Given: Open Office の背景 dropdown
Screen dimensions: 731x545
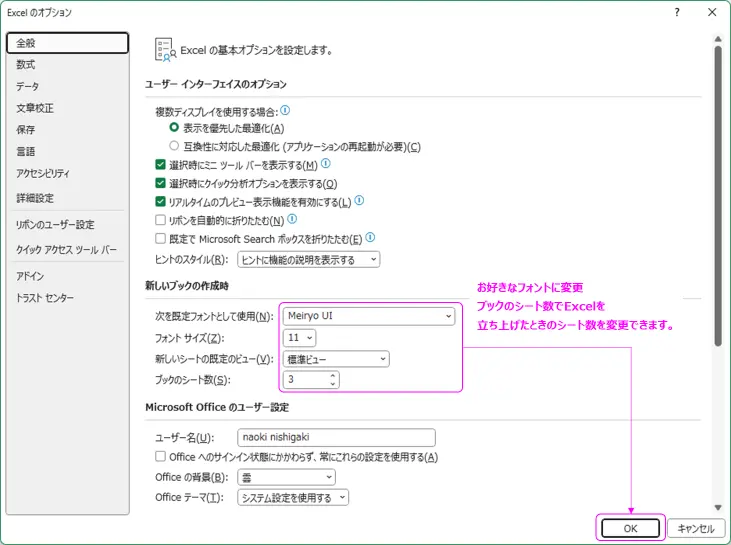Looking at the screenshot, I should (286, 477).
